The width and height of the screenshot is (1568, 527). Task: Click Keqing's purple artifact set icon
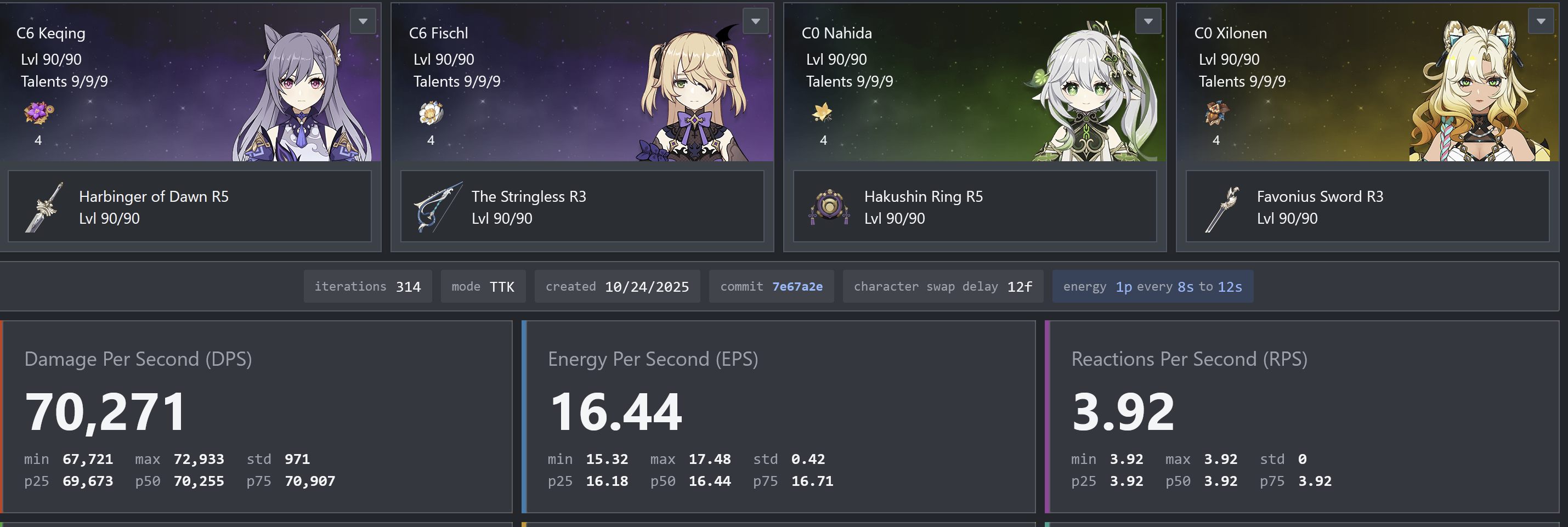click(x=38, y=113)
